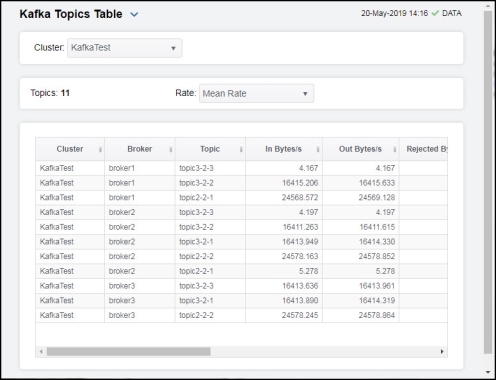Click the In Bytes/s value 16415.206
Screen dimensions: 496x380
point(300,183)
